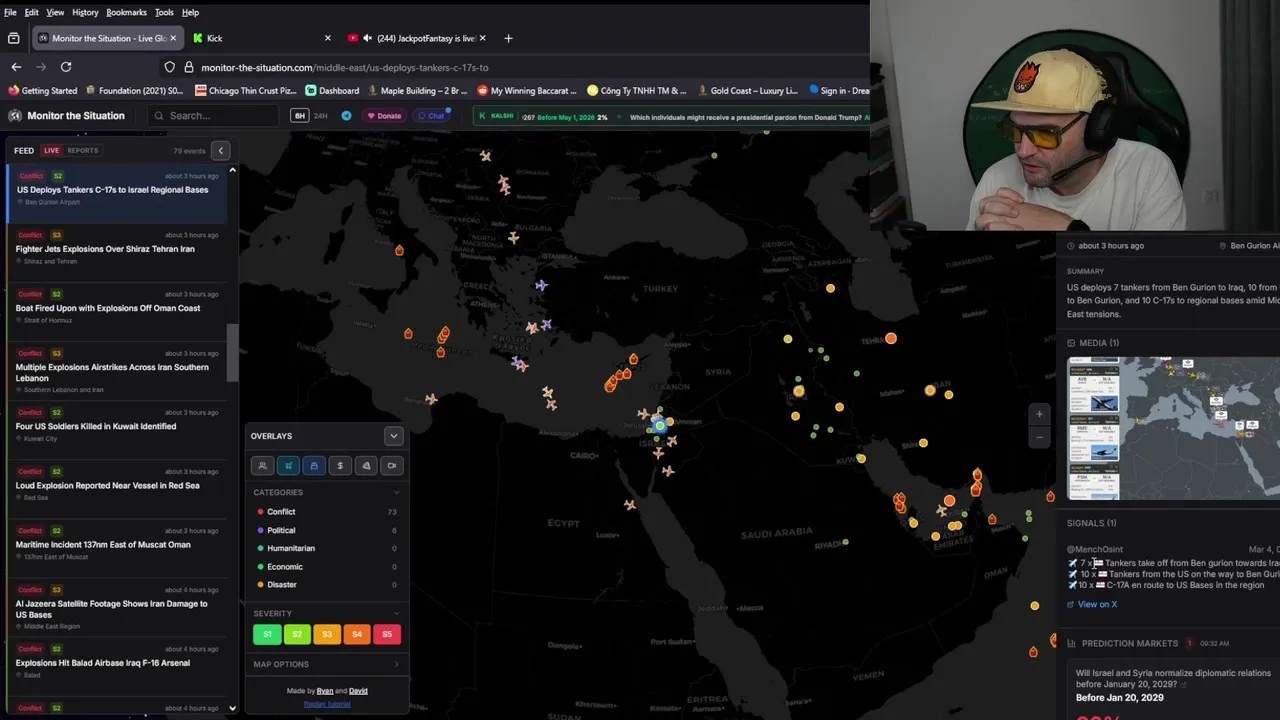Open the flight tracker media thumbnail
Viewport: 1280px width, 720px height.
[x=1173, y=428]
